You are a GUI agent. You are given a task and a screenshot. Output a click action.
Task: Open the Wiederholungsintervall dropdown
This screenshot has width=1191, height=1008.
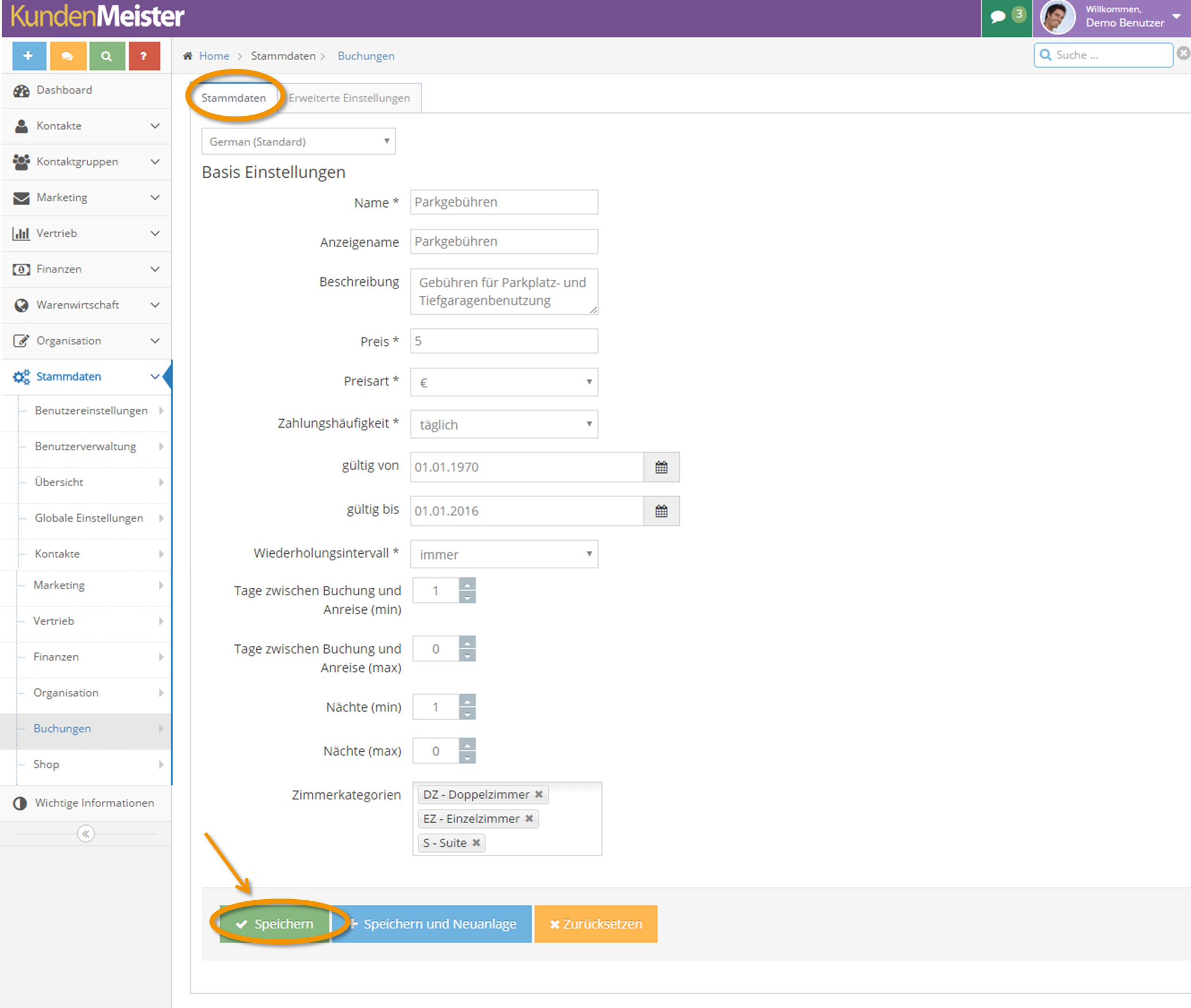tap(504, 554)
